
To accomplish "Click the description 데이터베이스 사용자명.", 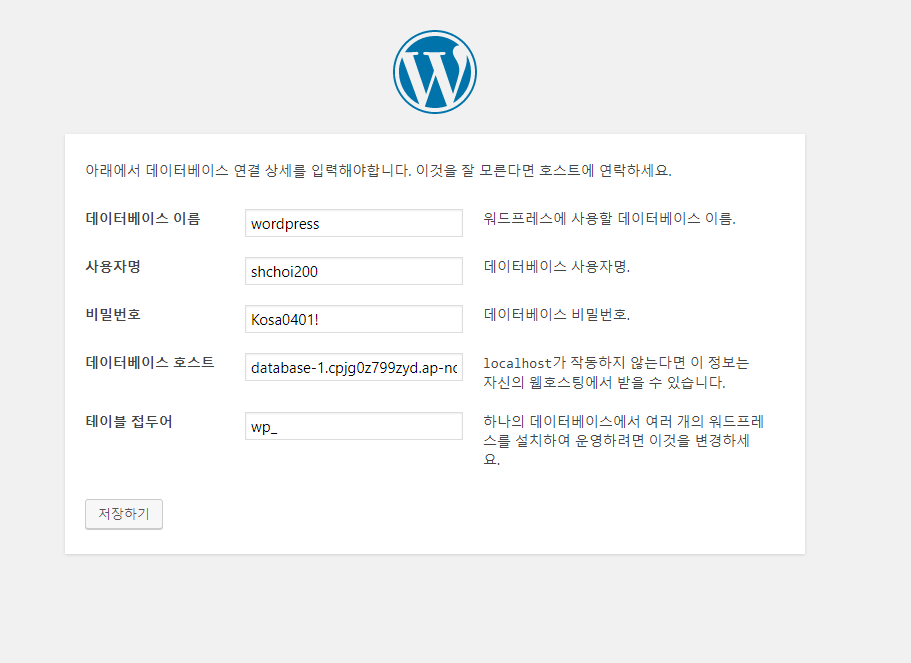I will click(x=557, y=267).
